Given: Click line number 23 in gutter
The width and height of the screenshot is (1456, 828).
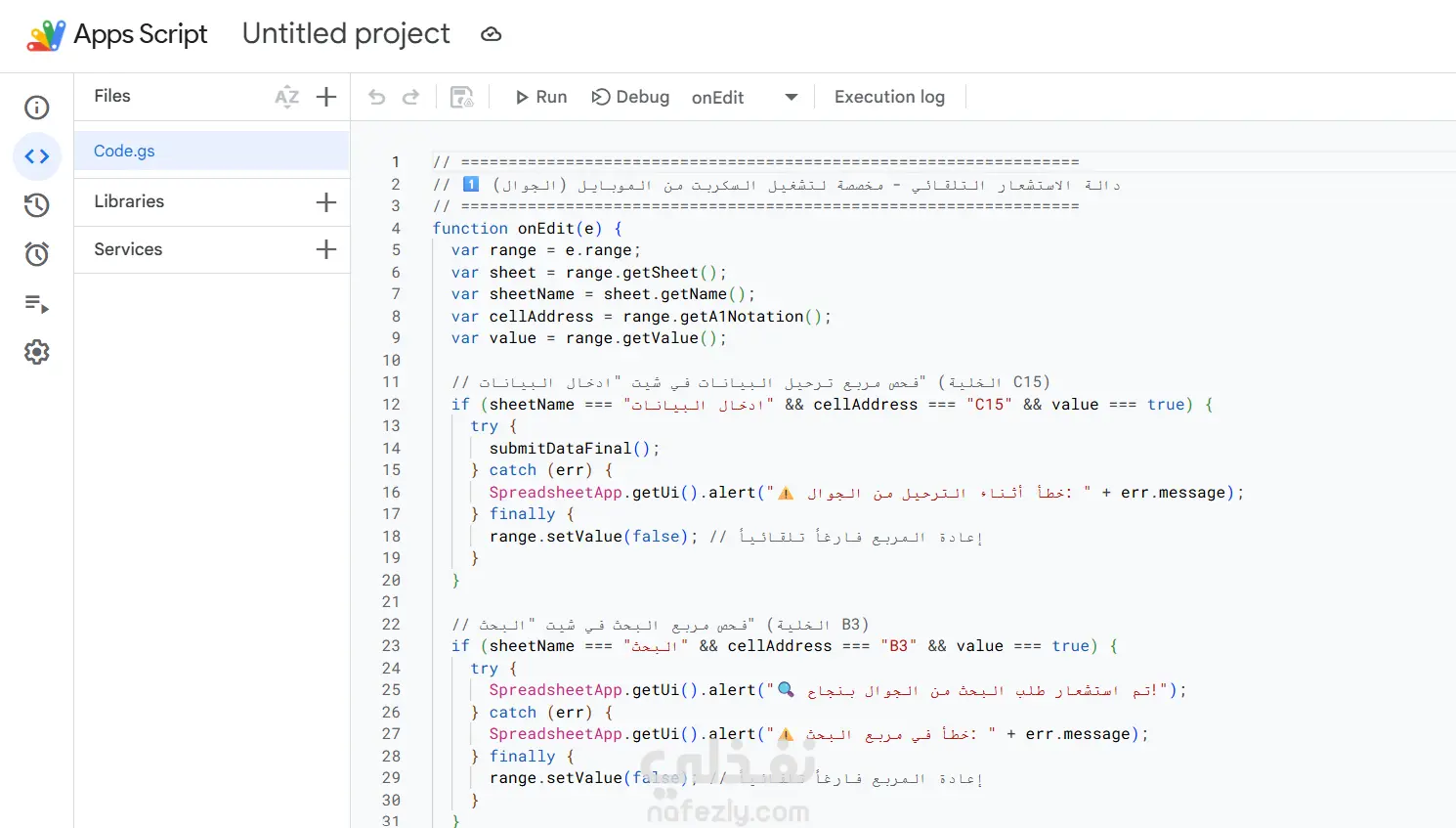Looking at the screenshot, I should tap(391, 645).
